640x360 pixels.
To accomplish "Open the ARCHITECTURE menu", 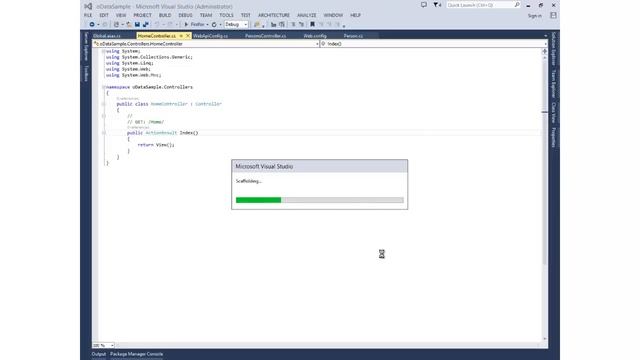I will [x=273, y=15].
